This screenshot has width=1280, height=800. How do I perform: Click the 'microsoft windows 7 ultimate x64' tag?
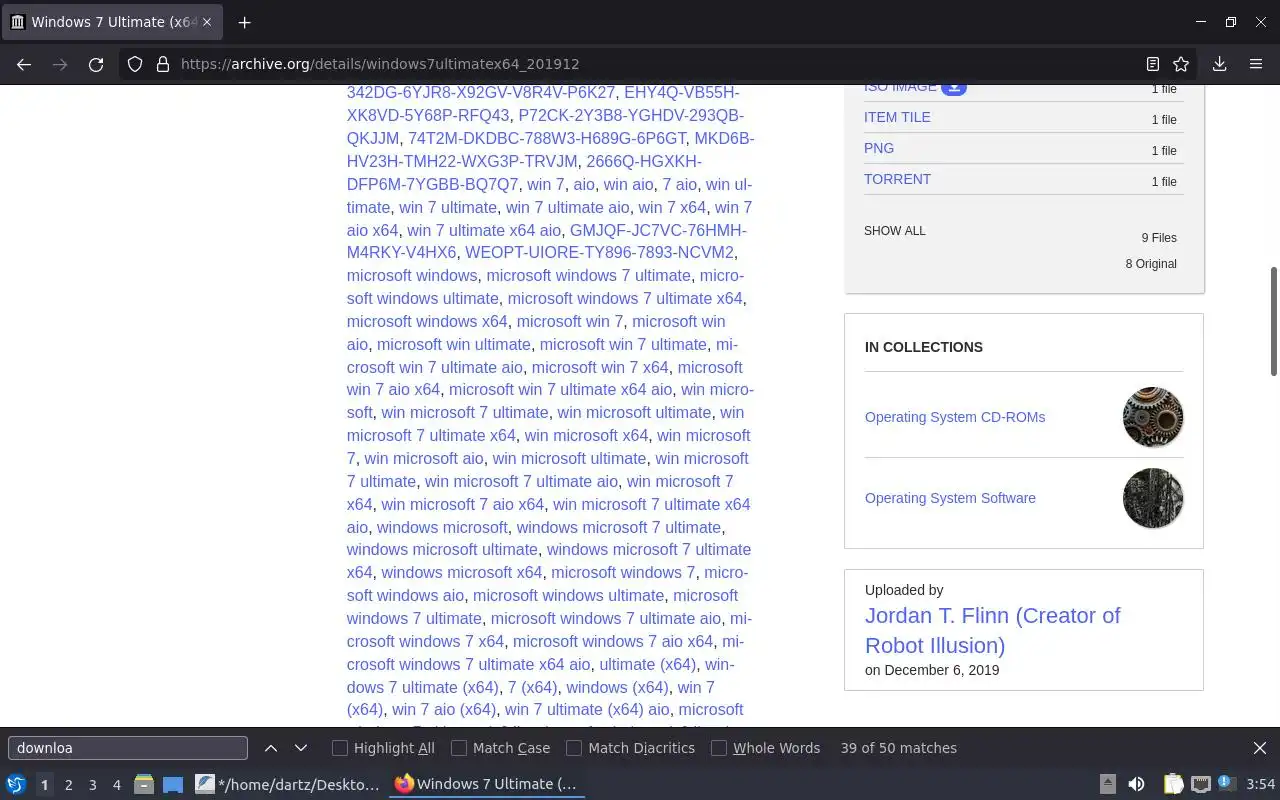tap(625, 298)
